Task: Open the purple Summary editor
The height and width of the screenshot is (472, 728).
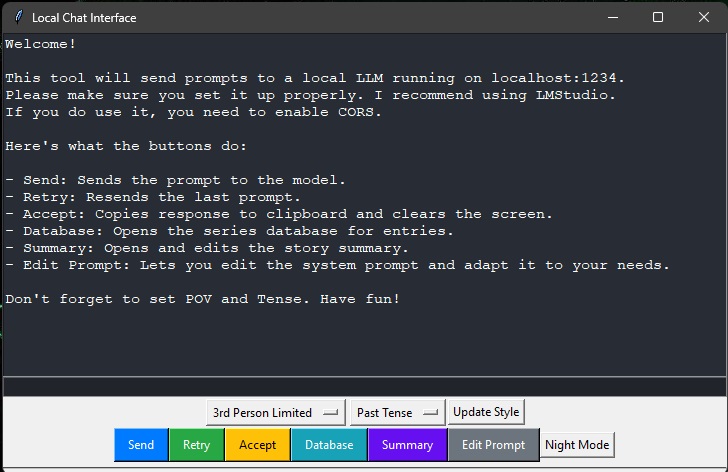Action: click(407, 445)
